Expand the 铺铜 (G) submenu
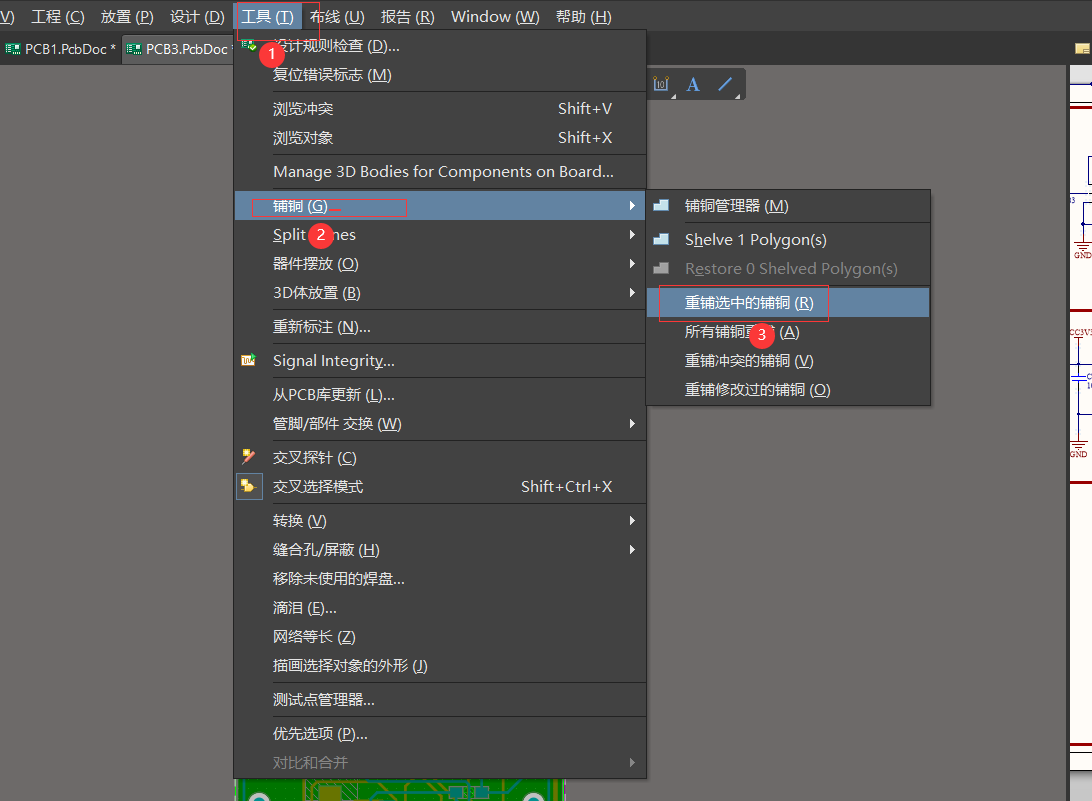The image size is (1092, 801). (440, 205)
